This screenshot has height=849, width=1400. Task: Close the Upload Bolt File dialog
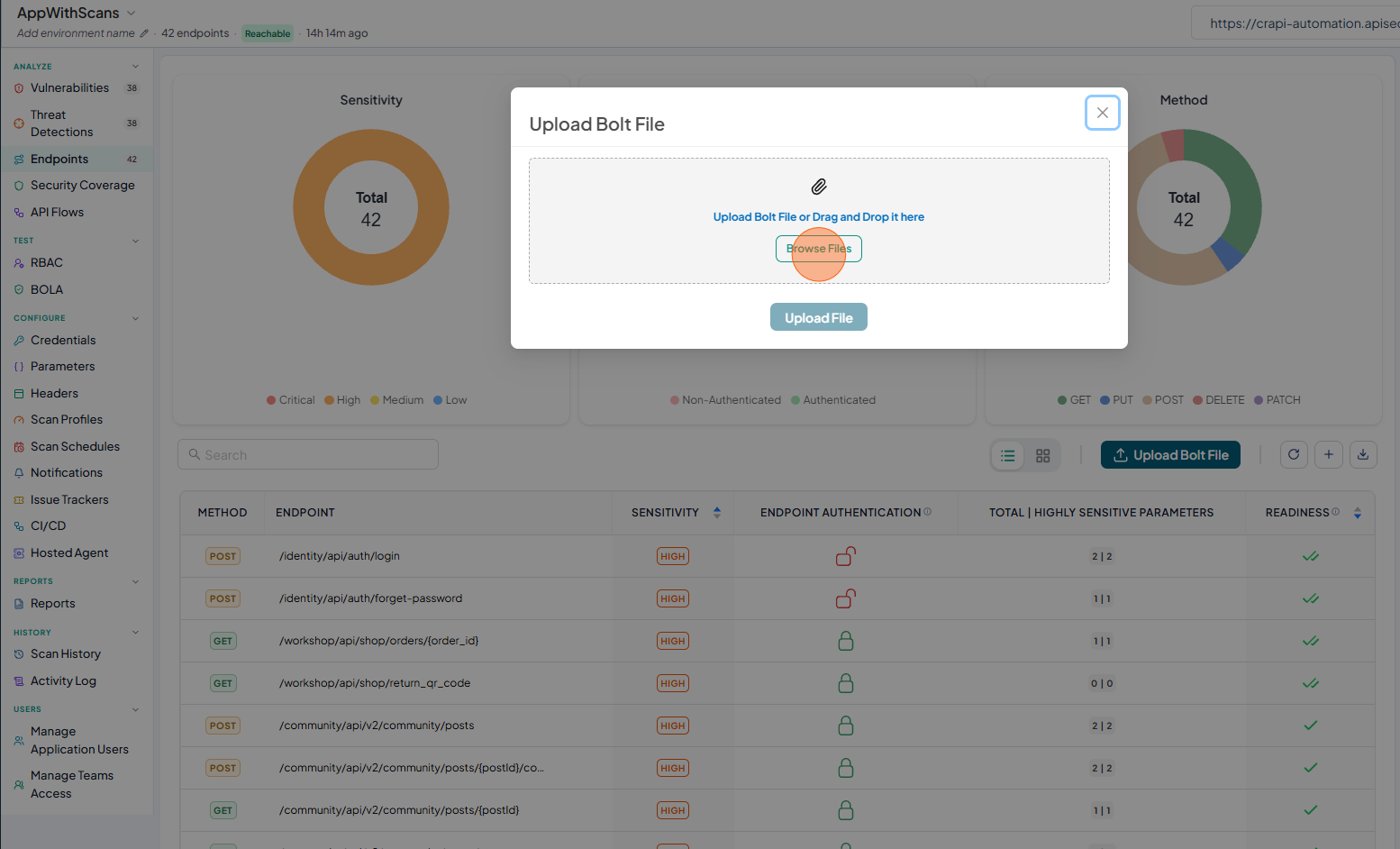[1102, 113]
